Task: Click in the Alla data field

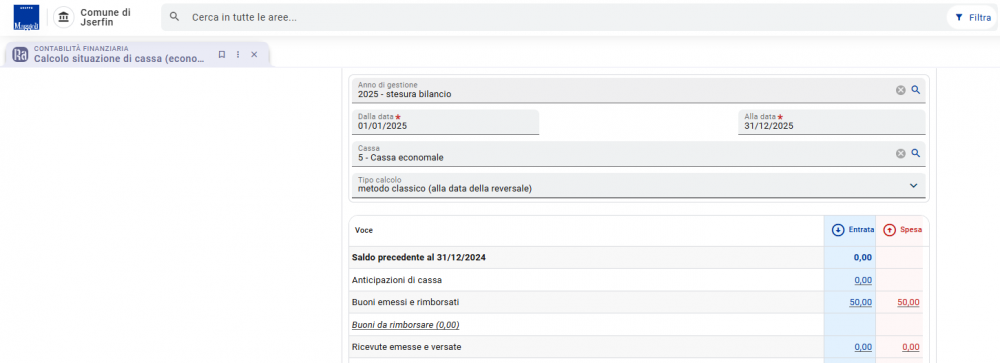Action: (x=832, y=122)
